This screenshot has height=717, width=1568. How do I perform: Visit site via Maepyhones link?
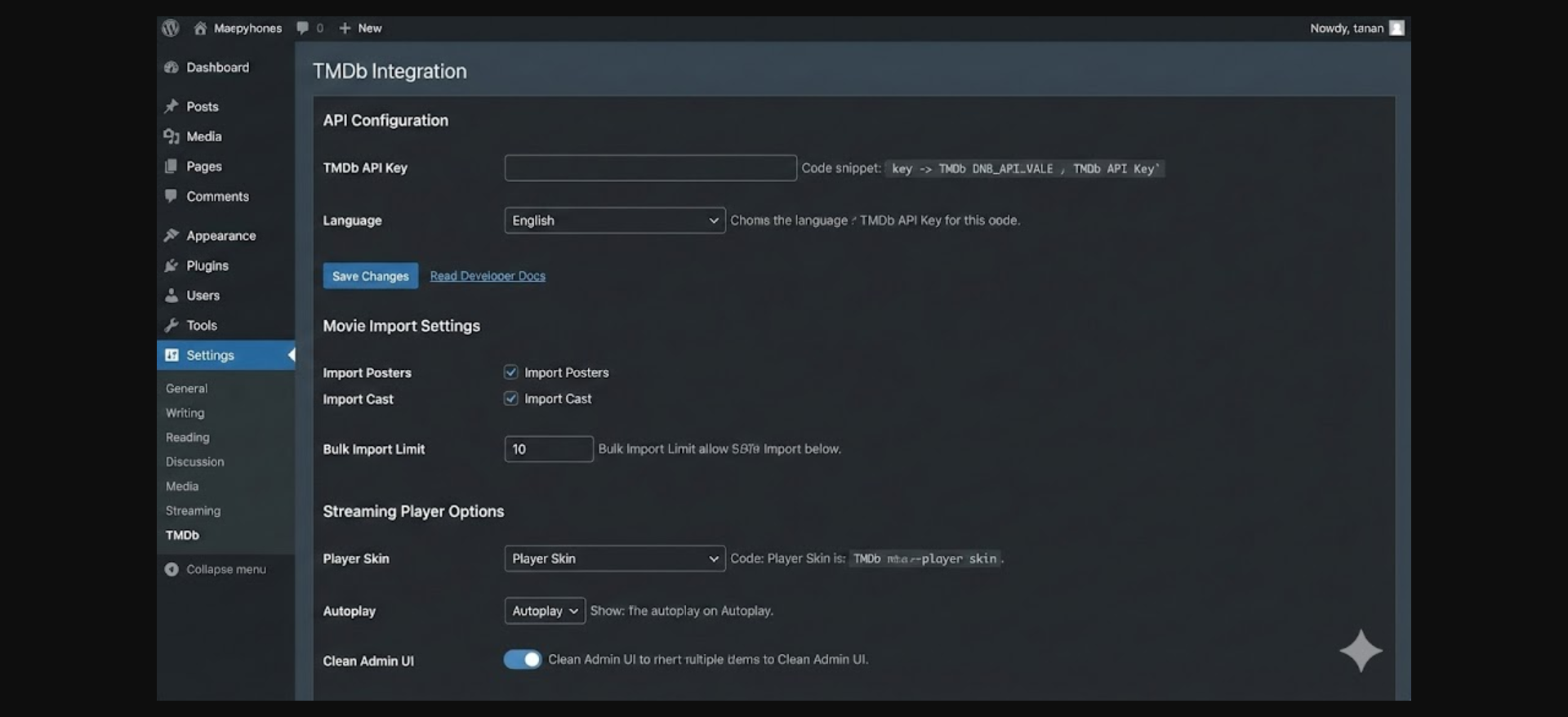pyautogui.click(x=248, y=28)
